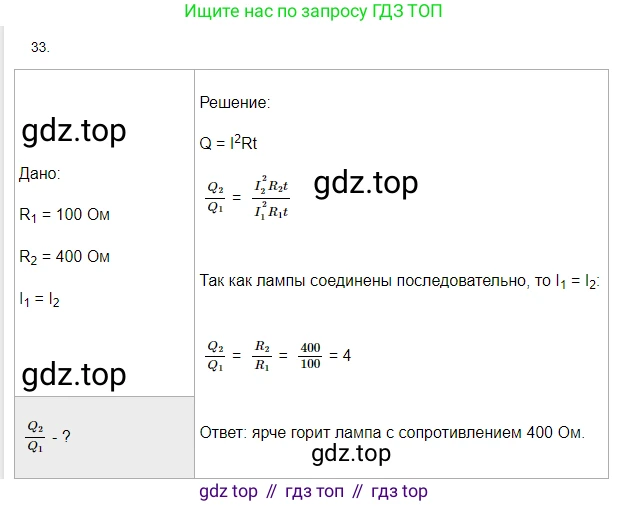Open the 'гдз топ' footer link
Screen dimensions: 628x506
click(314, 491)
